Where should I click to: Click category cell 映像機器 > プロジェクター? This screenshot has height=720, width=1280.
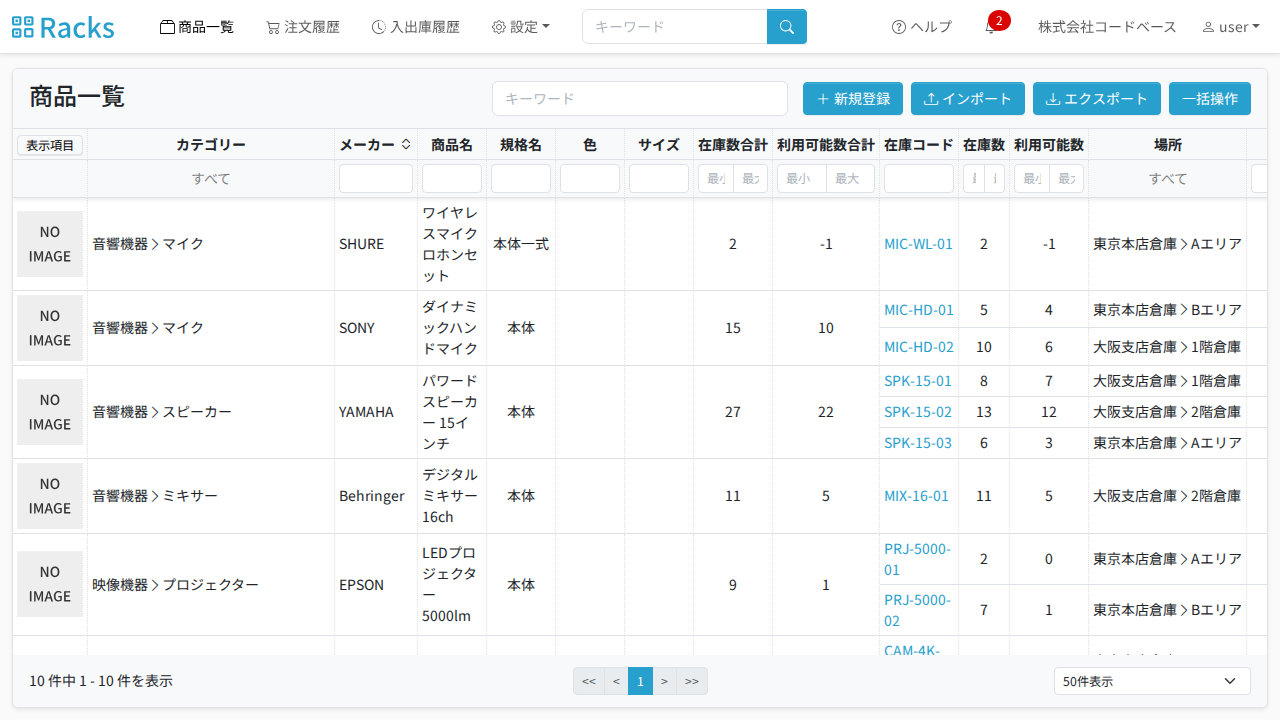176,584
